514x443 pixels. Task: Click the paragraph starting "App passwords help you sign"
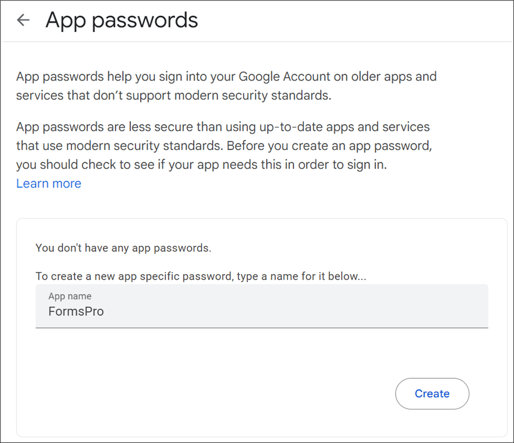tap(226, 86)
